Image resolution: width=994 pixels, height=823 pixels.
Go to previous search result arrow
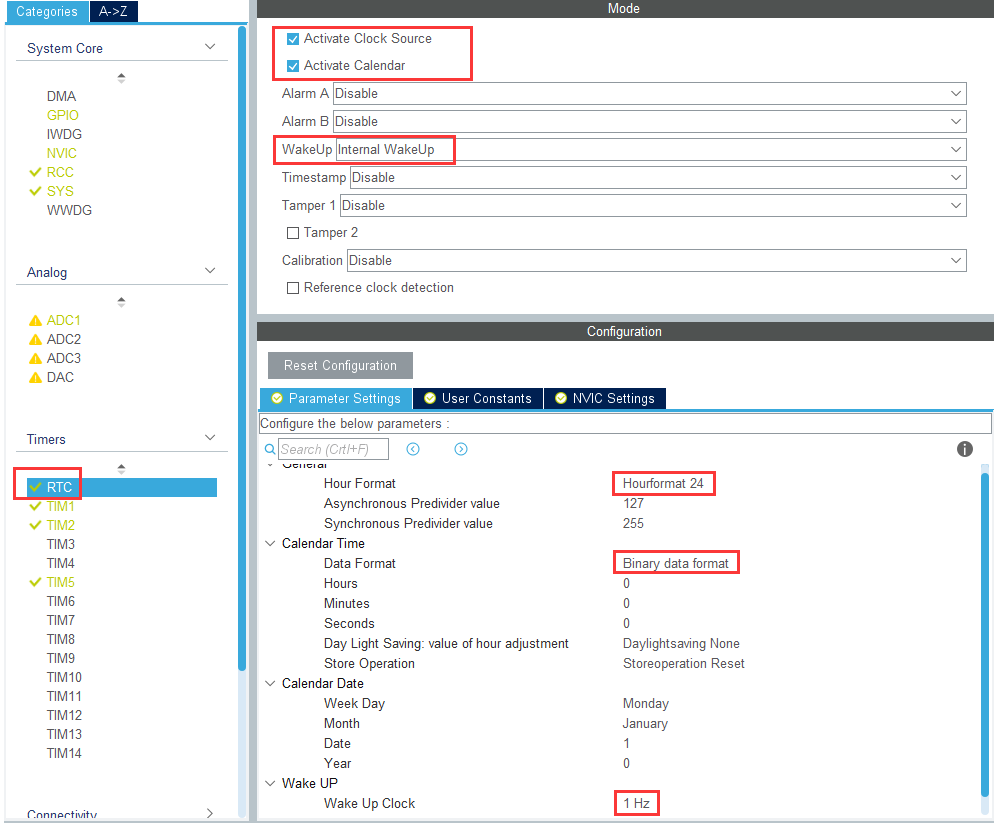click(x=413, y=449)
